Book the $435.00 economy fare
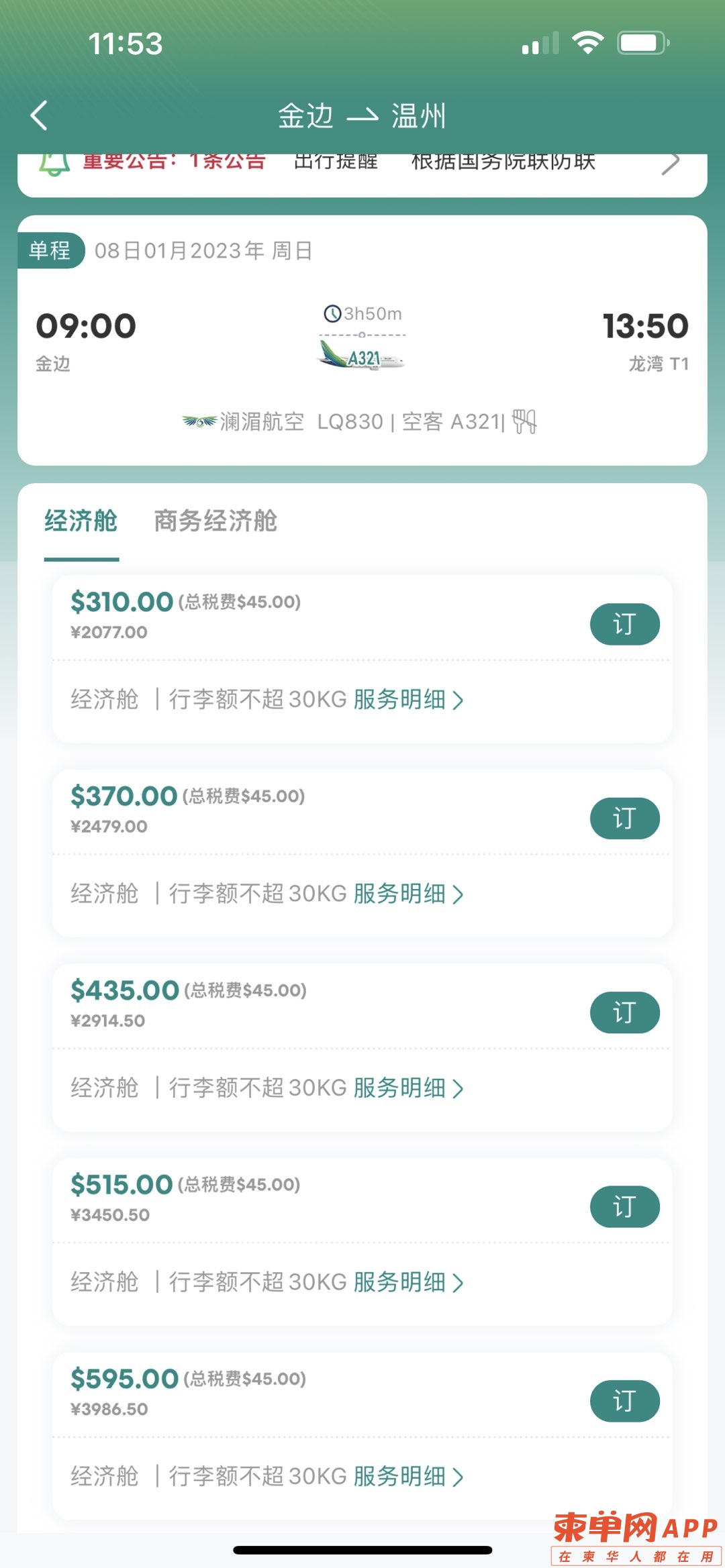This screenshot has width=725, height=1568. pyautogui.click(x=624, y=1012)
